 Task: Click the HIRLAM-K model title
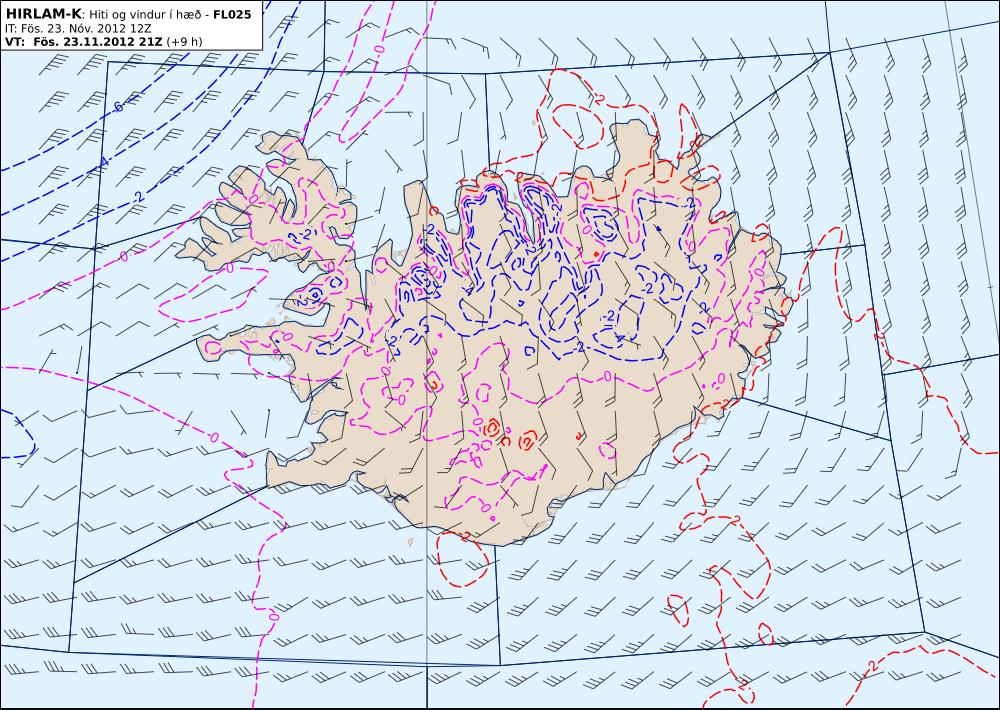(43, 13)
